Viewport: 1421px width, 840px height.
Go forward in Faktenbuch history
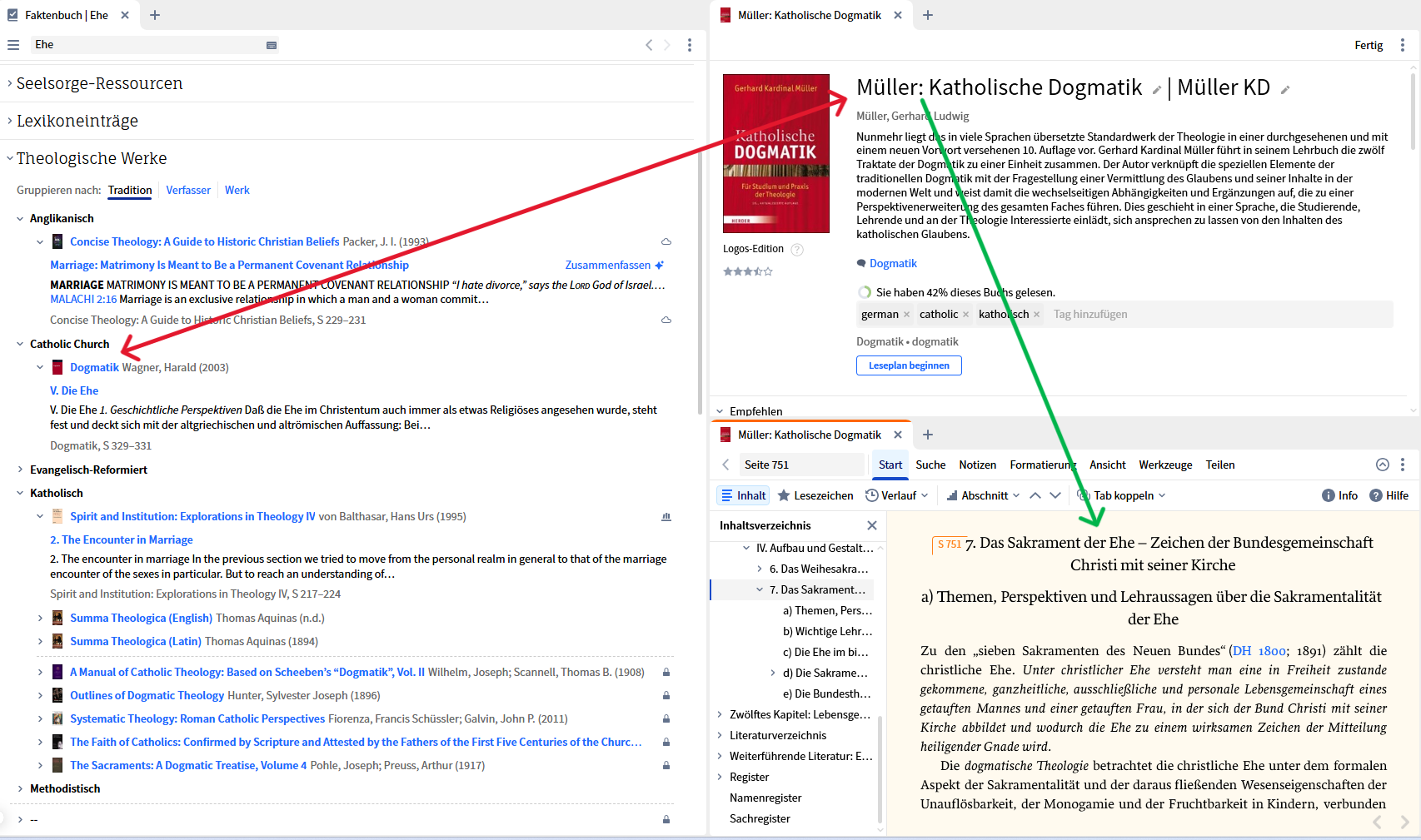pos(667,45)
